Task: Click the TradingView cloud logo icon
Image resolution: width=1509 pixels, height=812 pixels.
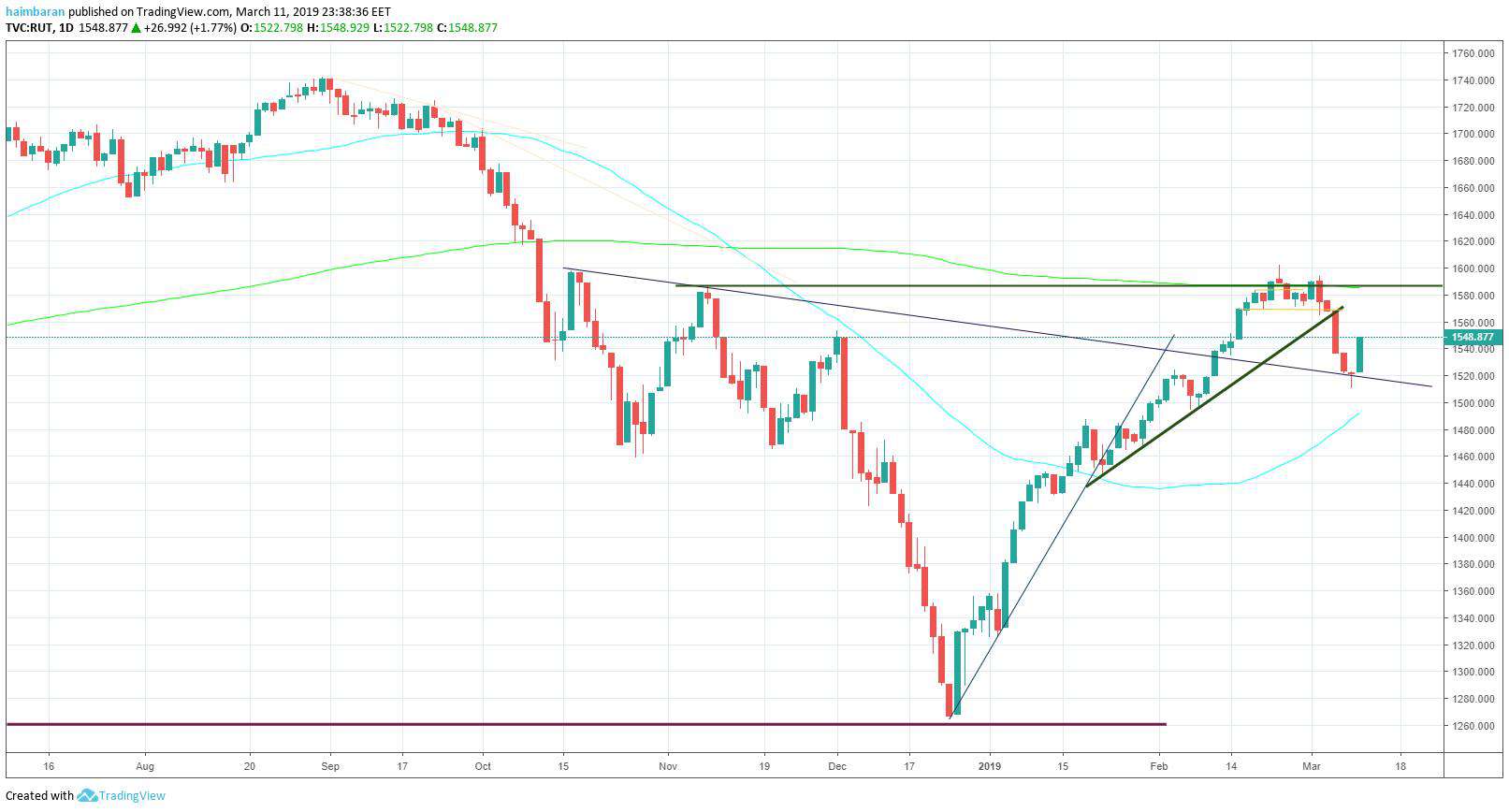Action: coord(87,796)
